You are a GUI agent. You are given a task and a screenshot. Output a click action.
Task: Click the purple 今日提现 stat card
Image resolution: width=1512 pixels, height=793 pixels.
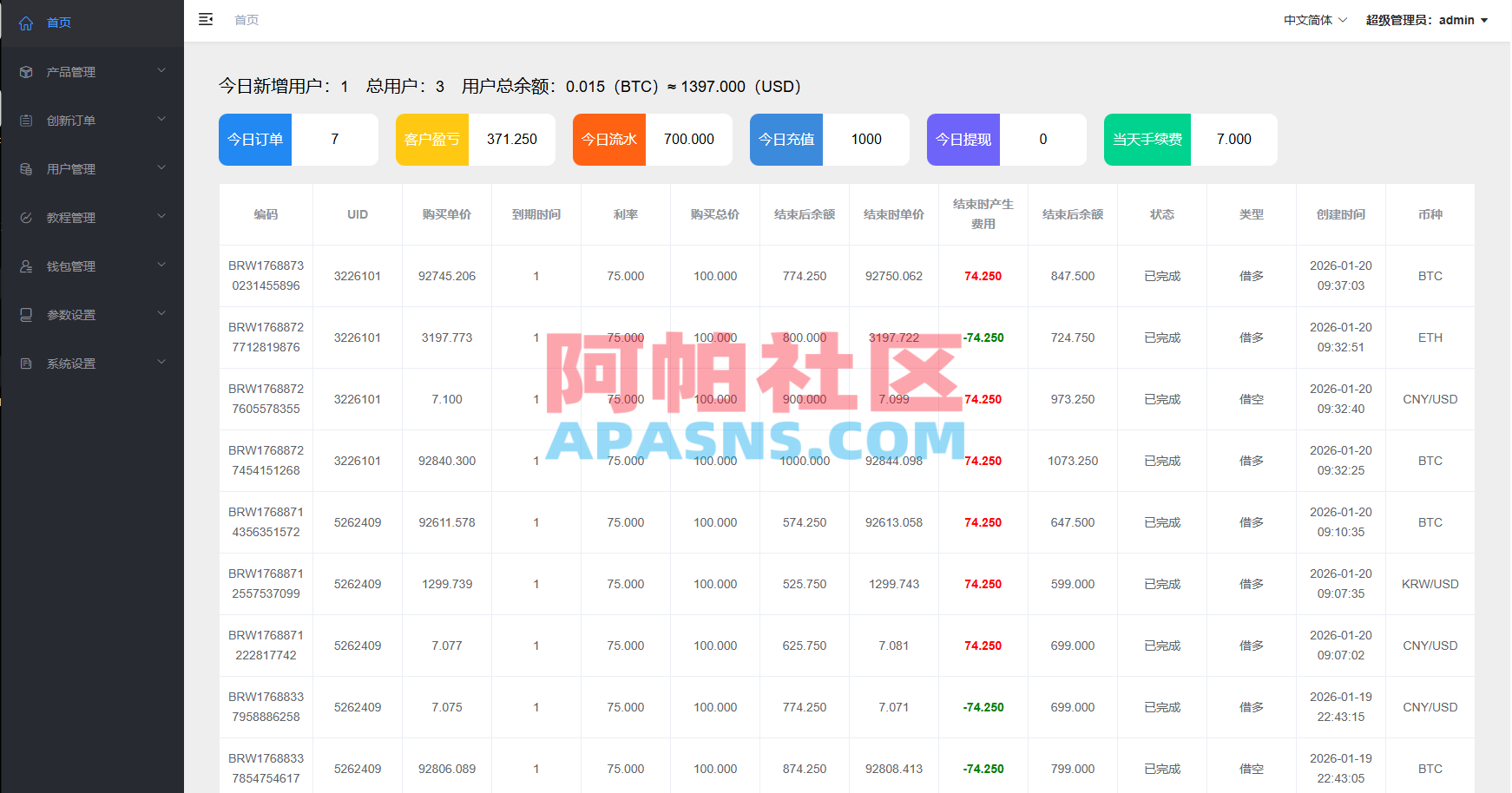tap(1007, 140)
